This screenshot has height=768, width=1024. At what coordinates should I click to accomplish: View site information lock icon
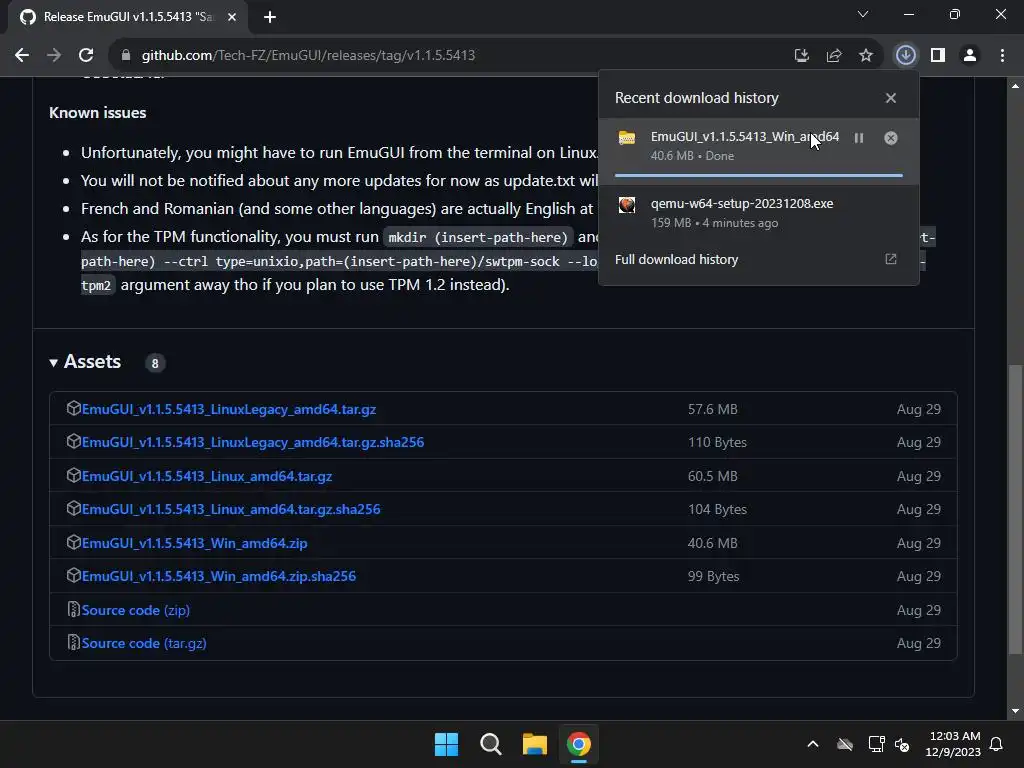(x=126, y=56)
